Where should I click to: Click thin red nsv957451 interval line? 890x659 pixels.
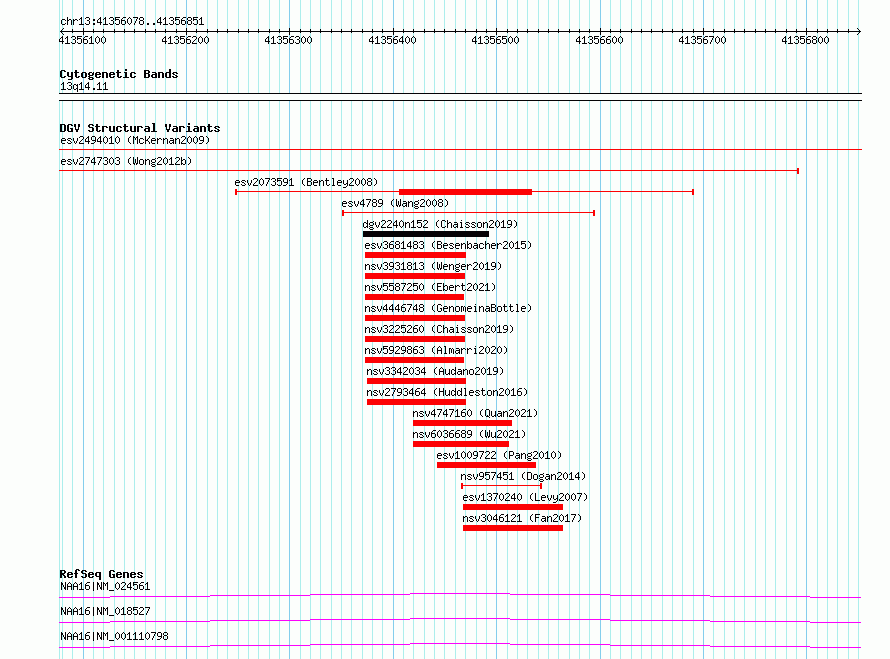click(x=501, y=486)
